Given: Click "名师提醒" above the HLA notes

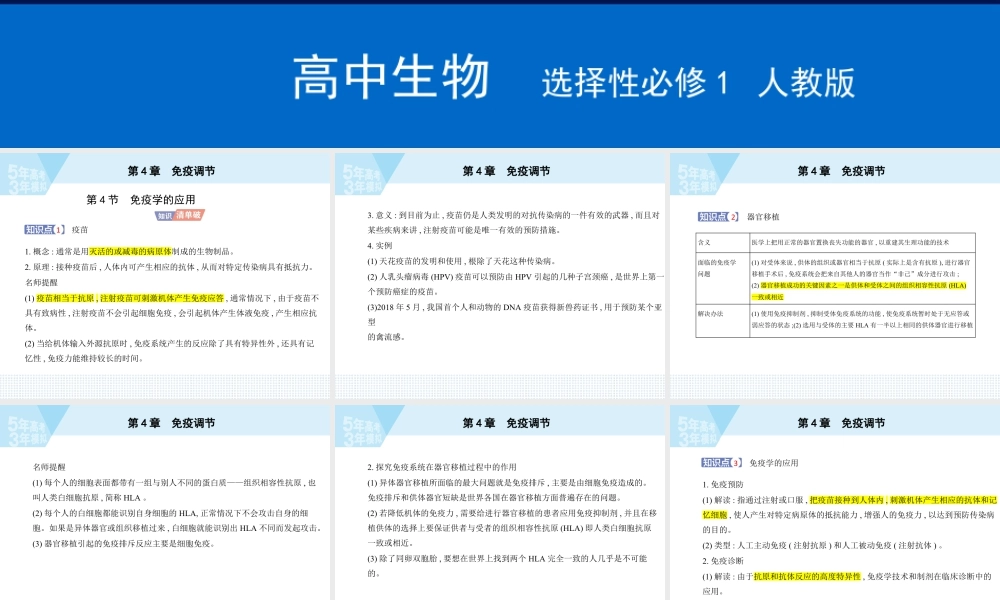Looking at the screenshot, I should pos(49,467).
